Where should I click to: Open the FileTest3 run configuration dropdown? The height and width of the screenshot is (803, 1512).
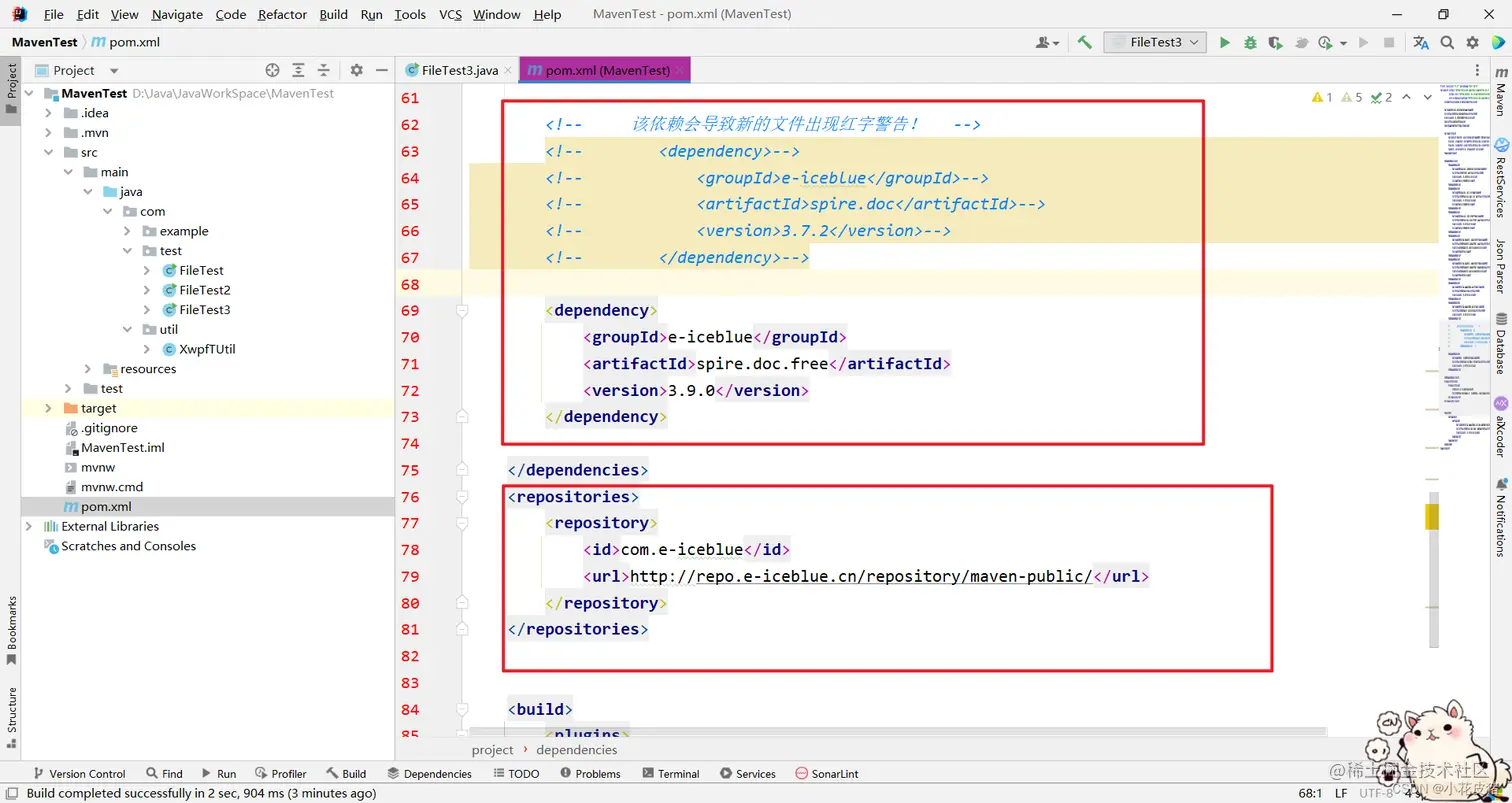tap(1154, 42)
